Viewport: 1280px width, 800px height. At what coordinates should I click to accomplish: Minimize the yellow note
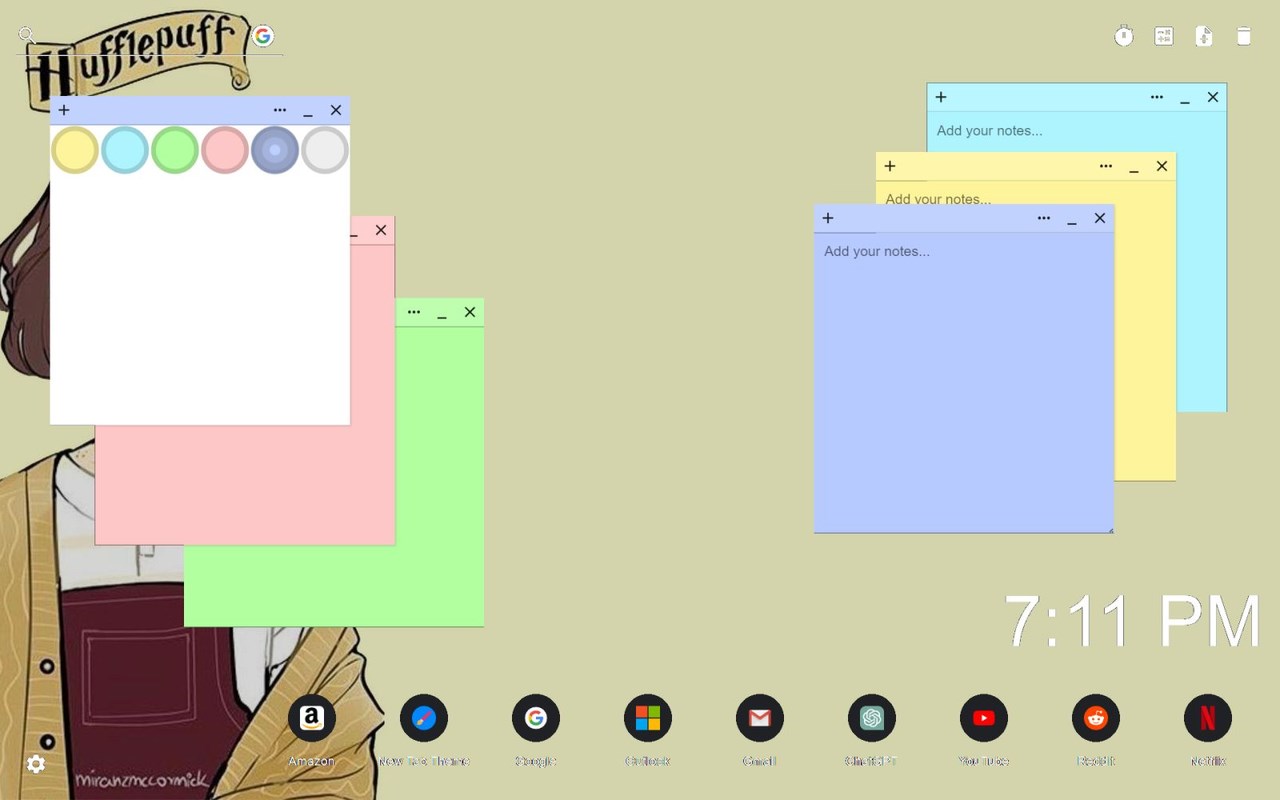(x=1134, y=167)
